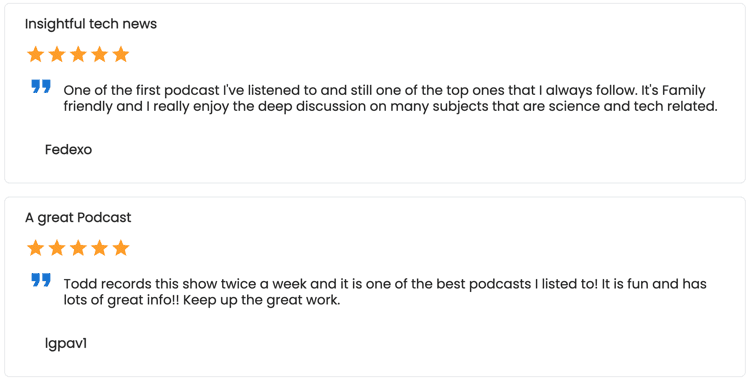Select the 'A great Podcast' review title

pyautogui.click(x=78, y=218)
